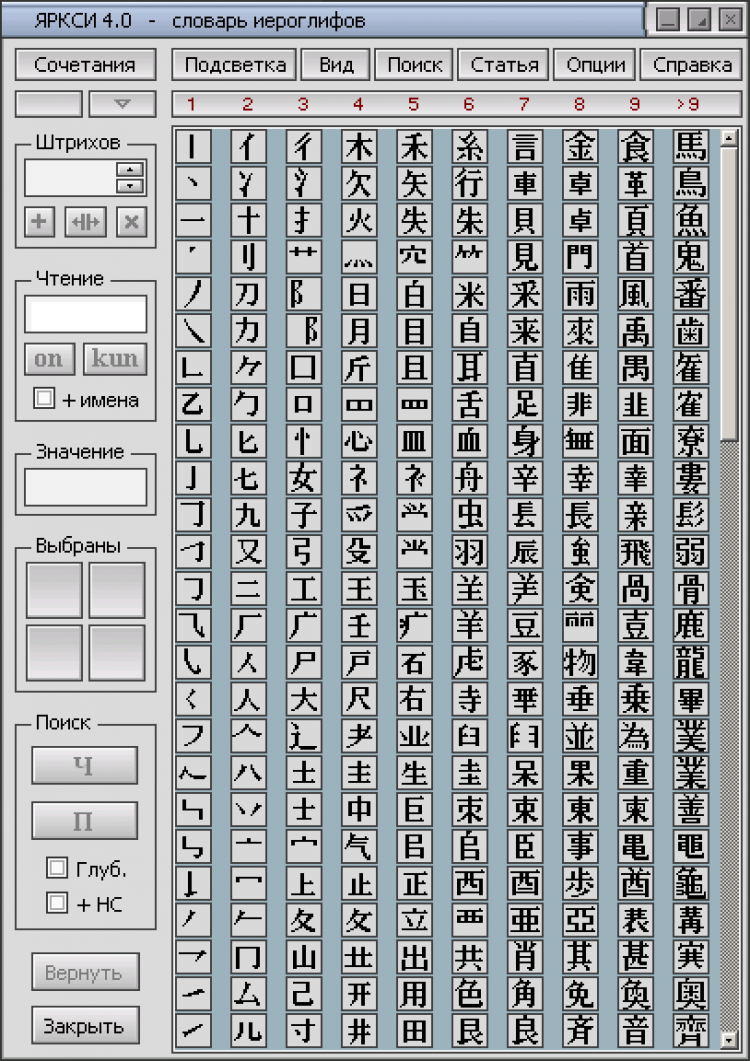This screenshot has width=750, height=1061.
Task: Focus the Чтение reading input field
Action: (85, 315)
